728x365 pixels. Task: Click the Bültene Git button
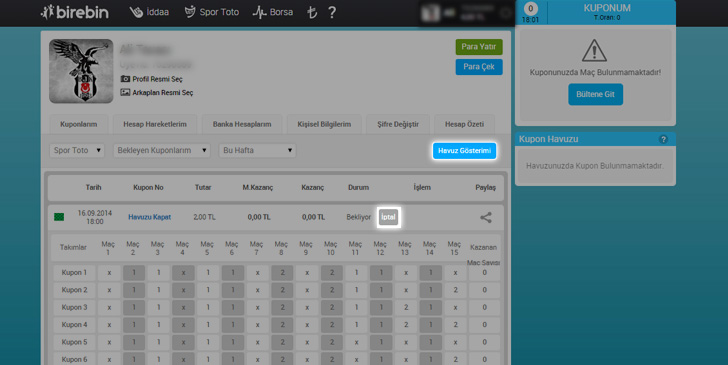[x=595, y=94]
